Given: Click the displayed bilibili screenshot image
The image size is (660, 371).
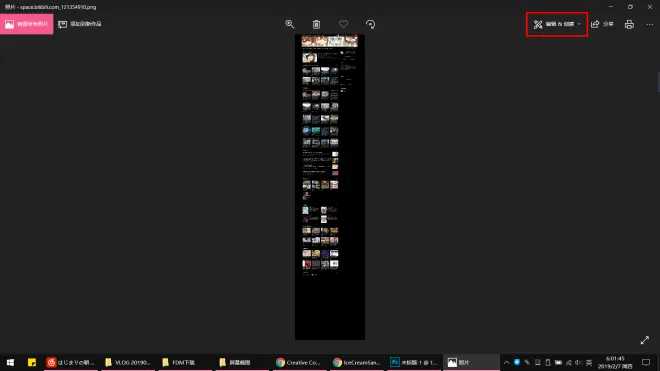Looking at the screenshot, I should pyautogui.click(x=330, y=187).
